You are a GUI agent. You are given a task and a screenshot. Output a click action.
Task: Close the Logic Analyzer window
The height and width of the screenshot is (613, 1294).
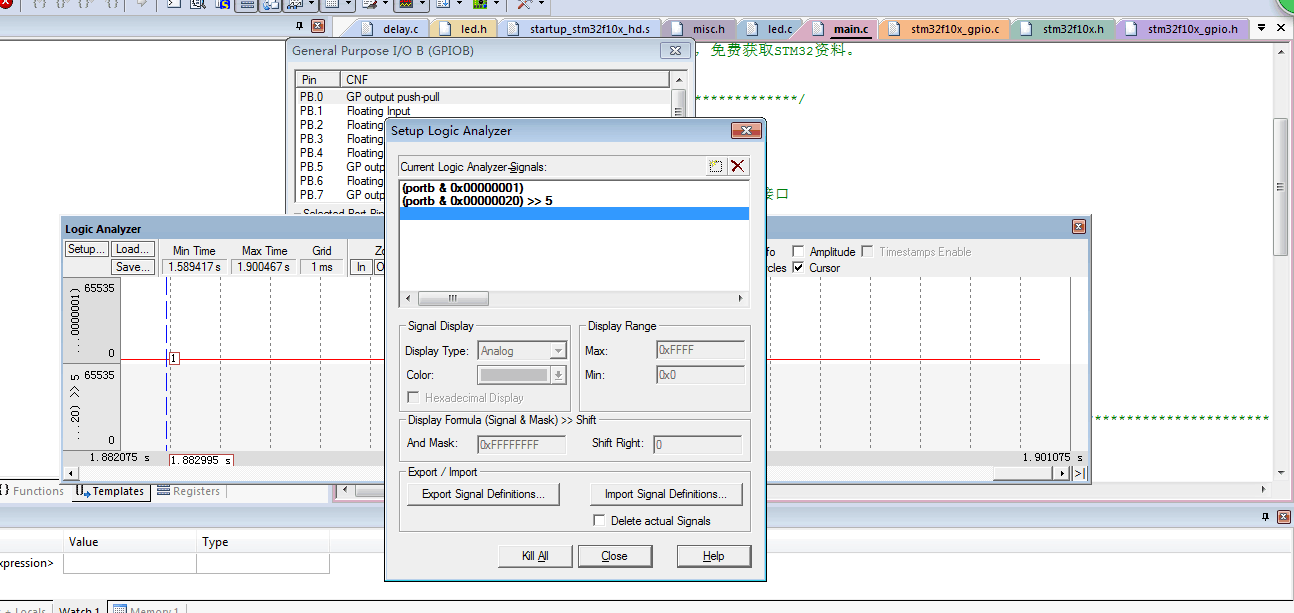[x=1079, y=228]
